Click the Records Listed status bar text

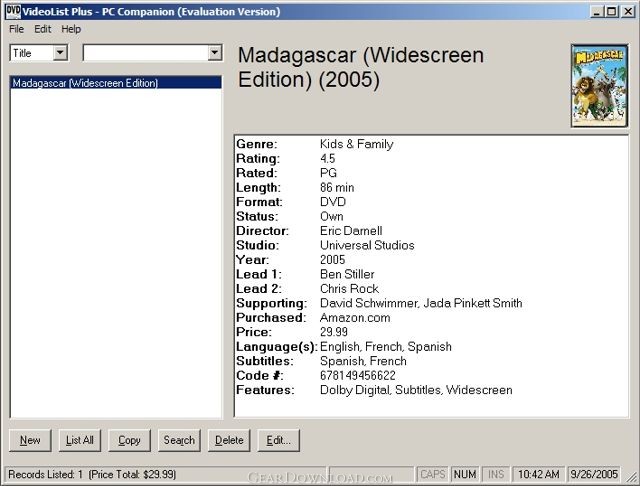(x=92, y=474)
